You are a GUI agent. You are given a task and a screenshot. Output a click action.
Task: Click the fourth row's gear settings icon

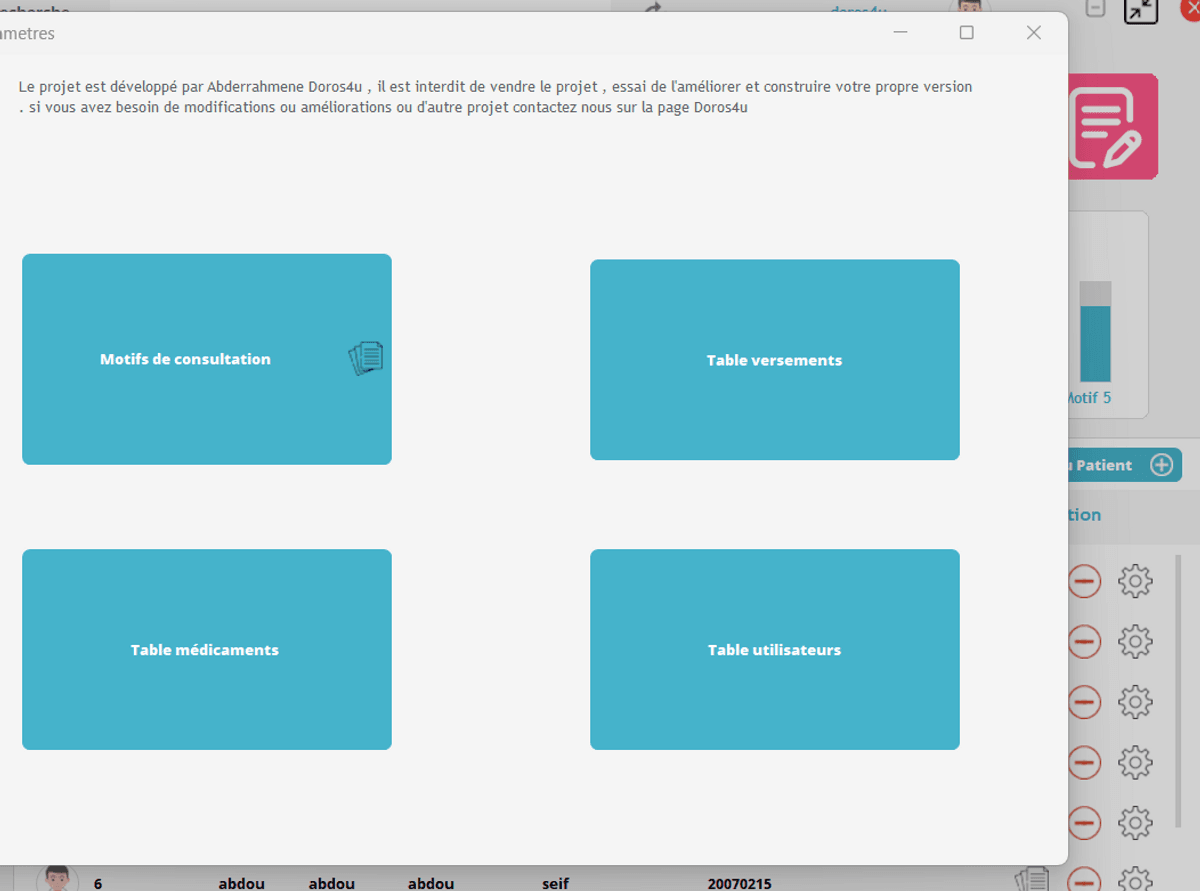(x=1135, y=764)
